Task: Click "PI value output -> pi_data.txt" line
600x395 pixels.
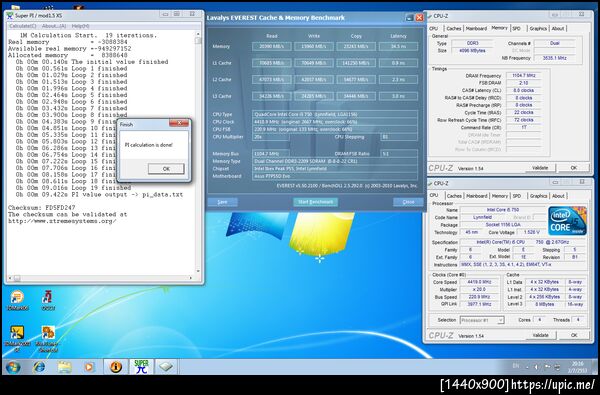Action: pos(127,194)
